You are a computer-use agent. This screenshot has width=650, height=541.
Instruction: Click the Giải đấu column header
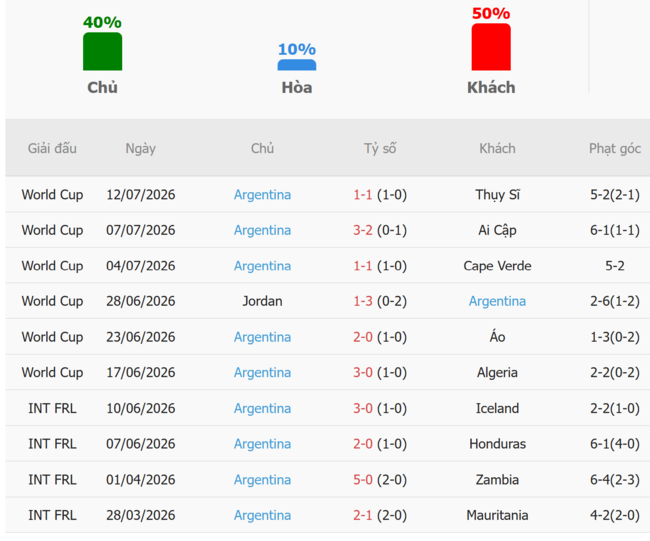52,148
